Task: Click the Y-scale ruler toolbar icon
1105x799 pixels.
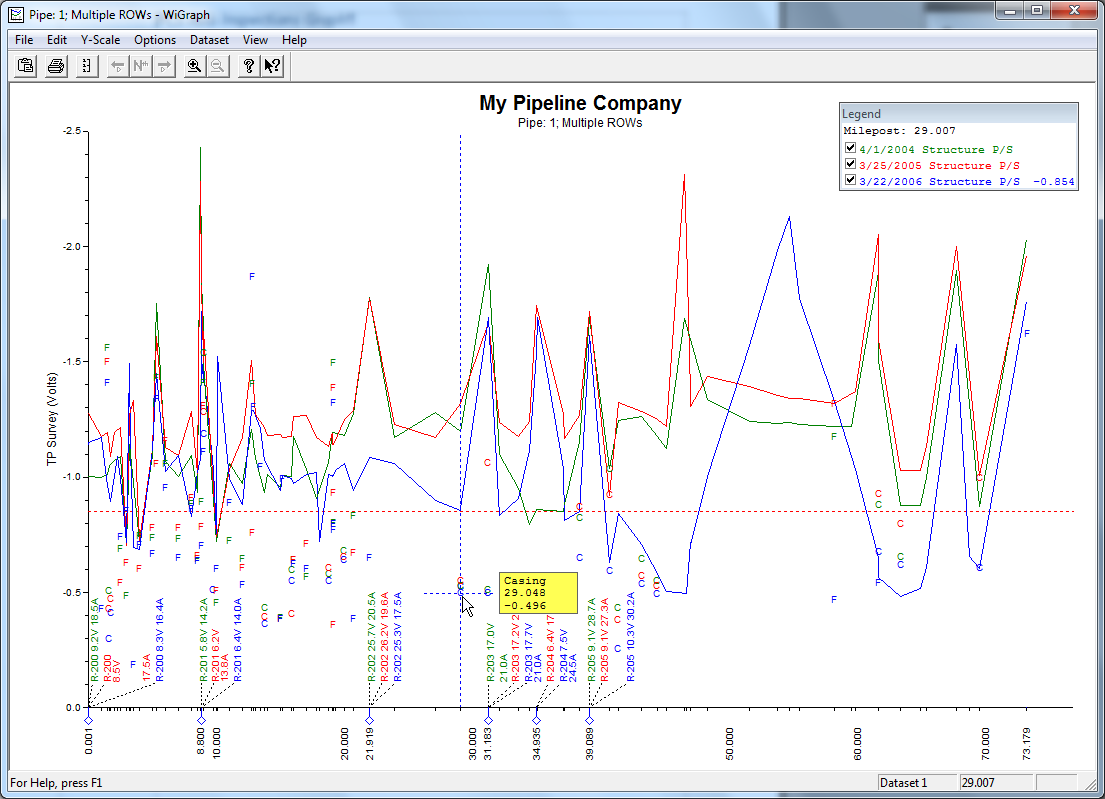Action: (87, 66)
